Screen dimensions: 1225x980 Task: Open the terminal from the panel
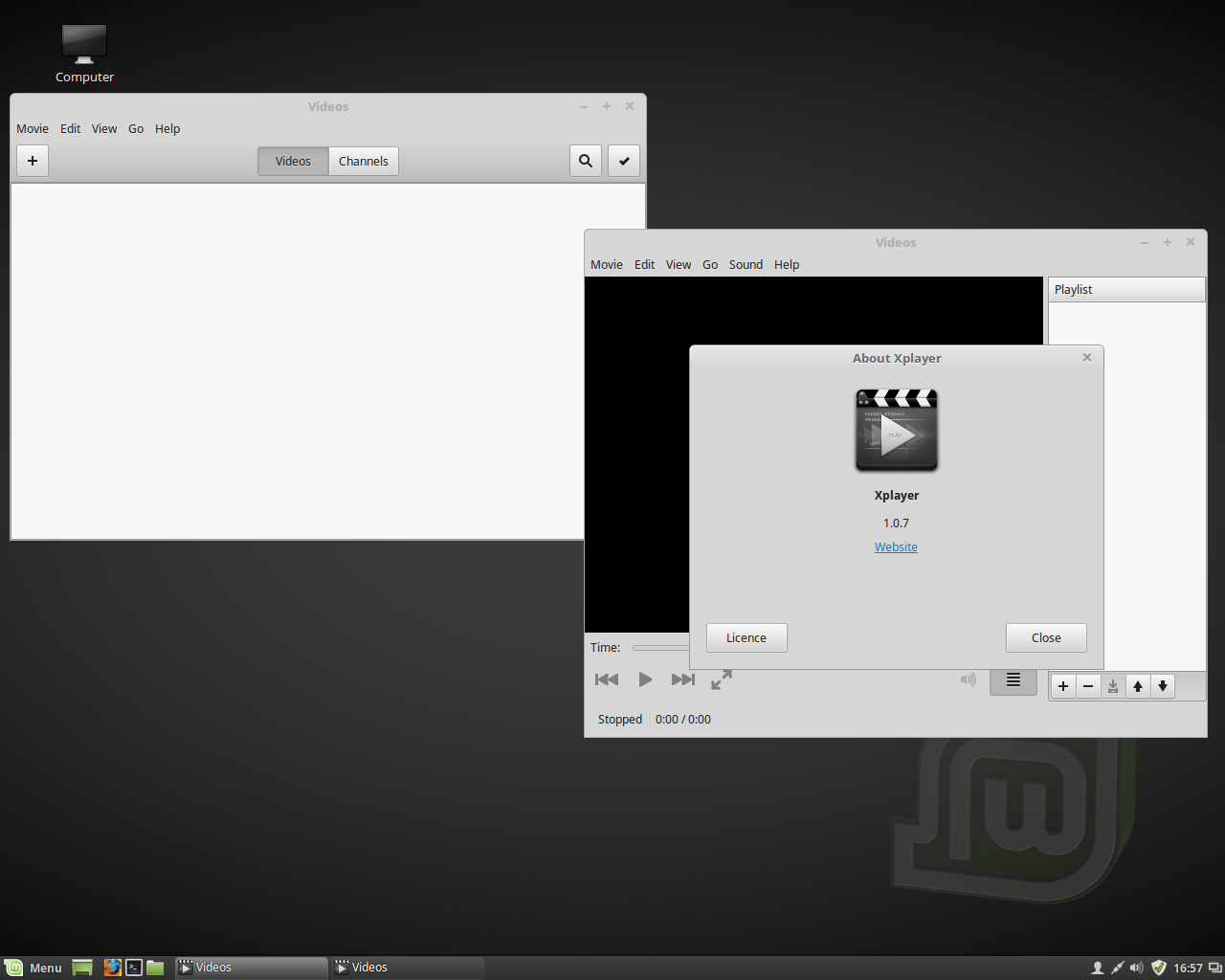(134, 968)
